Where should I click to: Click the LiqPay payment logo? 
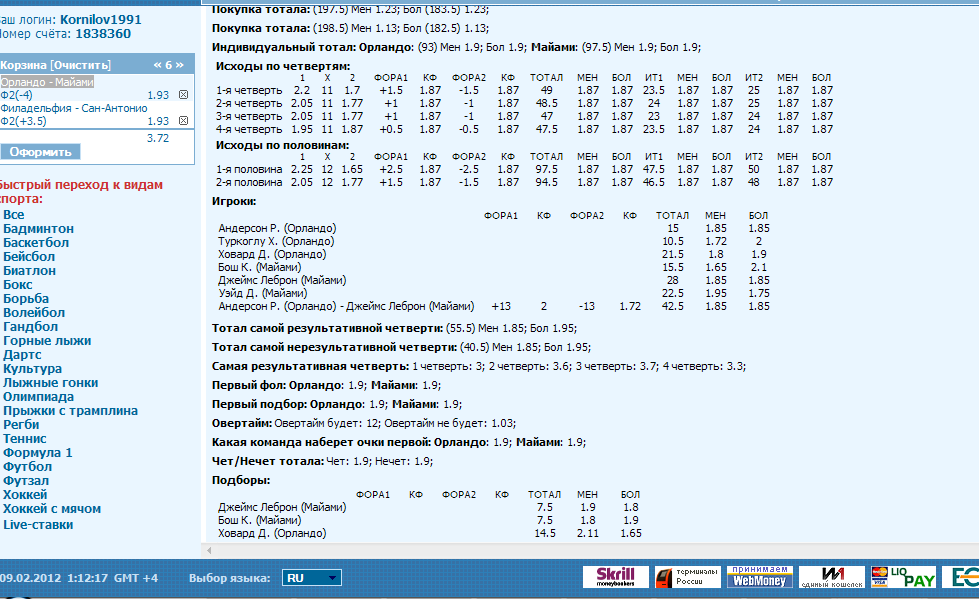(x=903, y=577)
